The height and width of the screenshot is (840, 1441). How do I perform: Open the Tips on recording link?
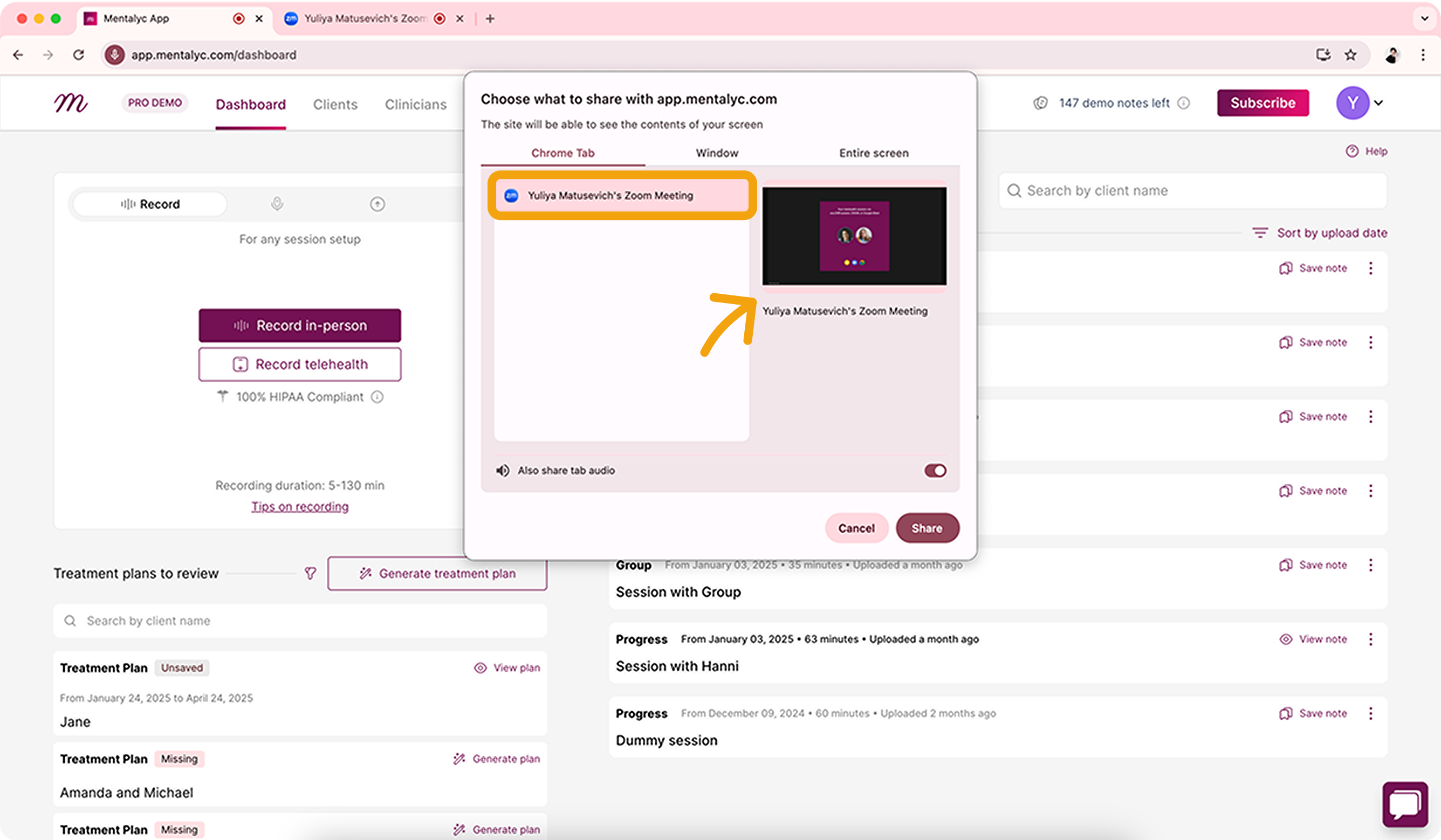[300, 507]
